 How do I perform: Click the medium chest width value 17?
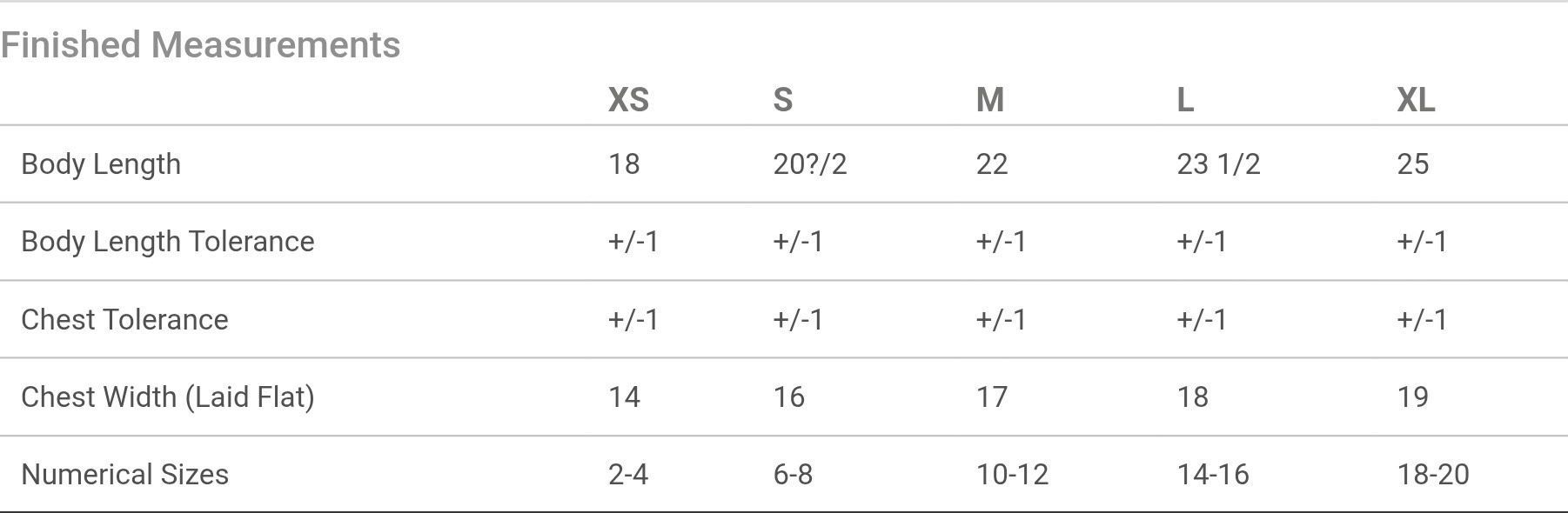pyautogui.click(x=992, y=397)
